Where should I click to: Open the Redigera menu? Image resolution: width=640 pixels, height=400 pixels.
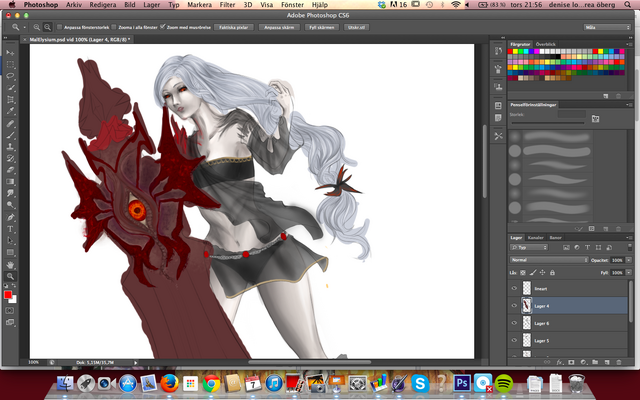coord(104,5)
